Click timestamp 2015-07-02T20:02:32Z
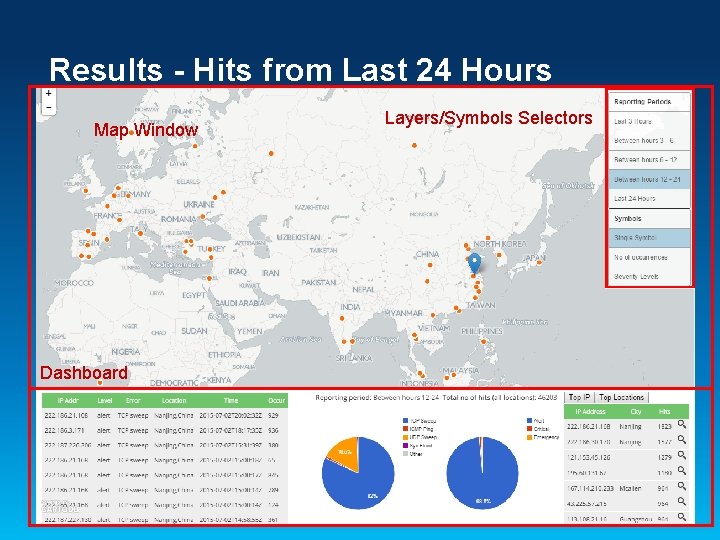The width and height of the screenshot is (720, 540). tap(231, 415)
